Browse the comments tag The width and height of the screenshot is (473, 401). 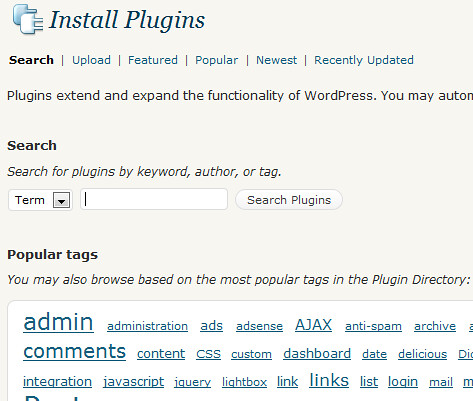pyautogui.click(x=75, y=351)
